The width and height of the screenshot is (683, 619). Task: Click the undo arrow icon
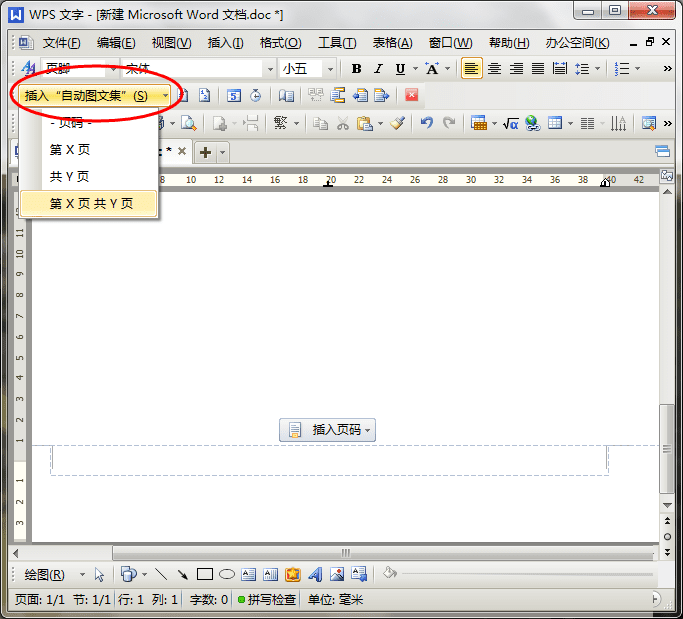click(427, 124)
